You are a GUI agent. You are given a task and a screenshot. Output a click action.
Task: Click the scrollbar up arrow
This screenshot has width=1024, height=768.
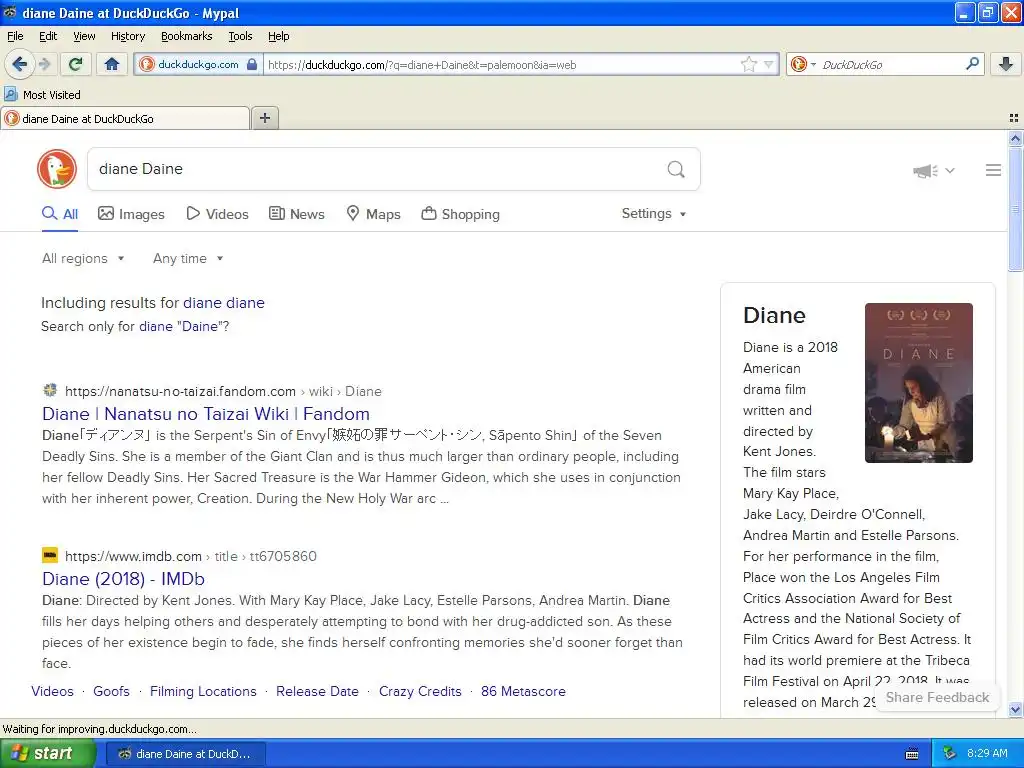click(1015, 138)
